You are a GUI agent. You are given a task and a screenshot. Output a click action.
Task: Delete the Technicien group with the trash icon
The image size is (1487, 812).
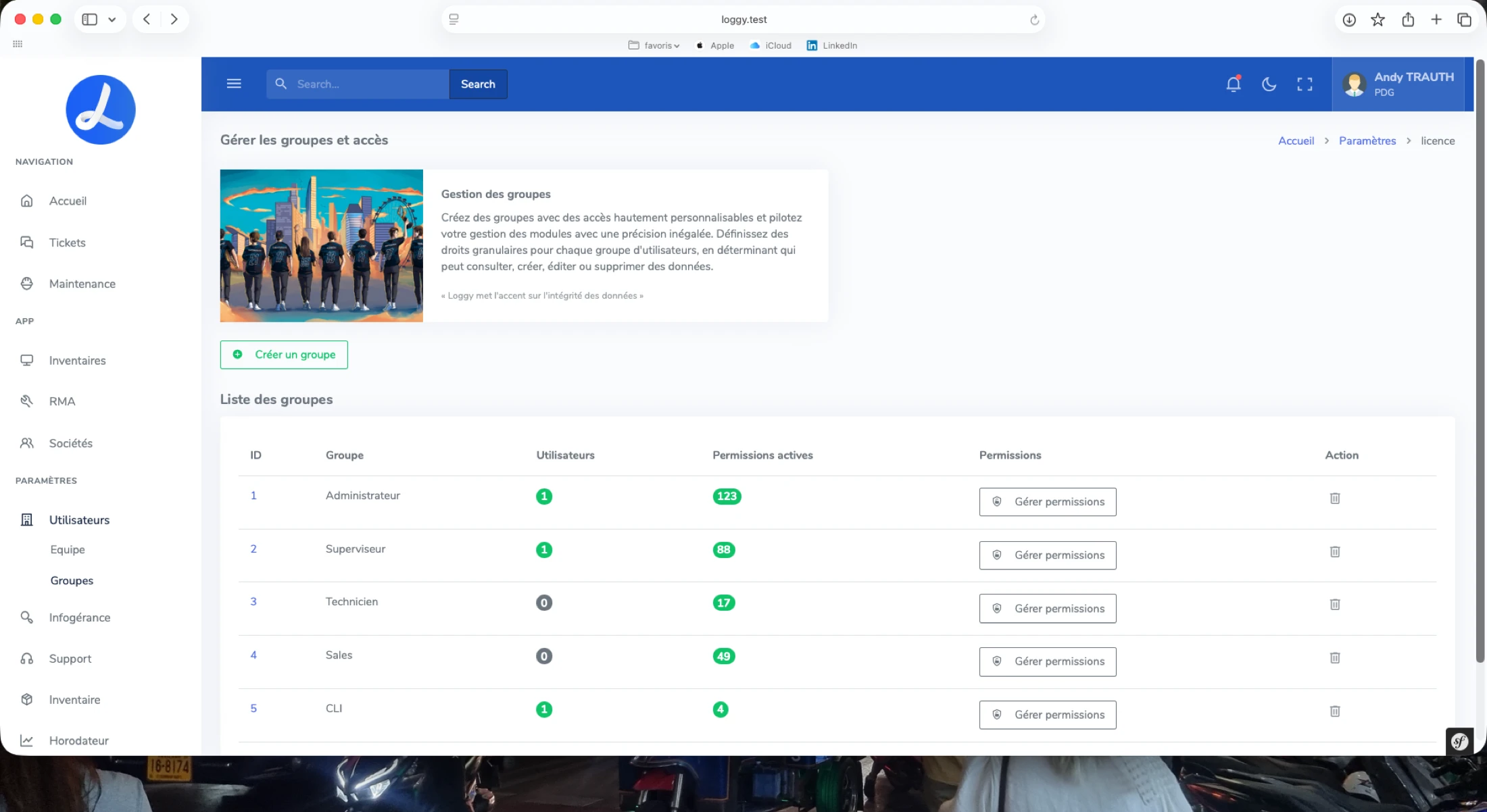pos(1335,605)
